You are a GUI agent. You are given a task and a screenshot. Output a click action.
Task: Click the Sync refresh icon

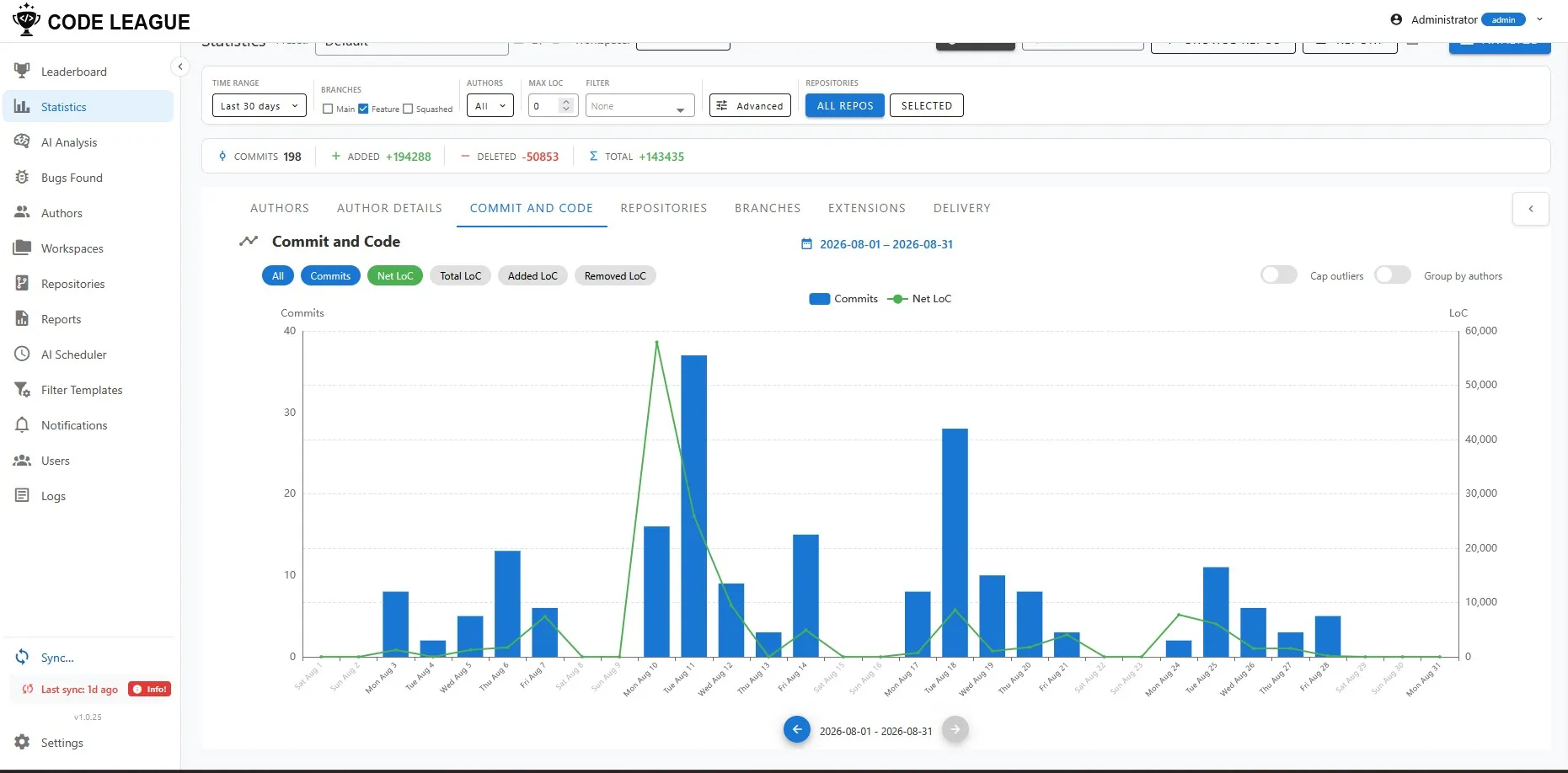[x=23, y=657]
